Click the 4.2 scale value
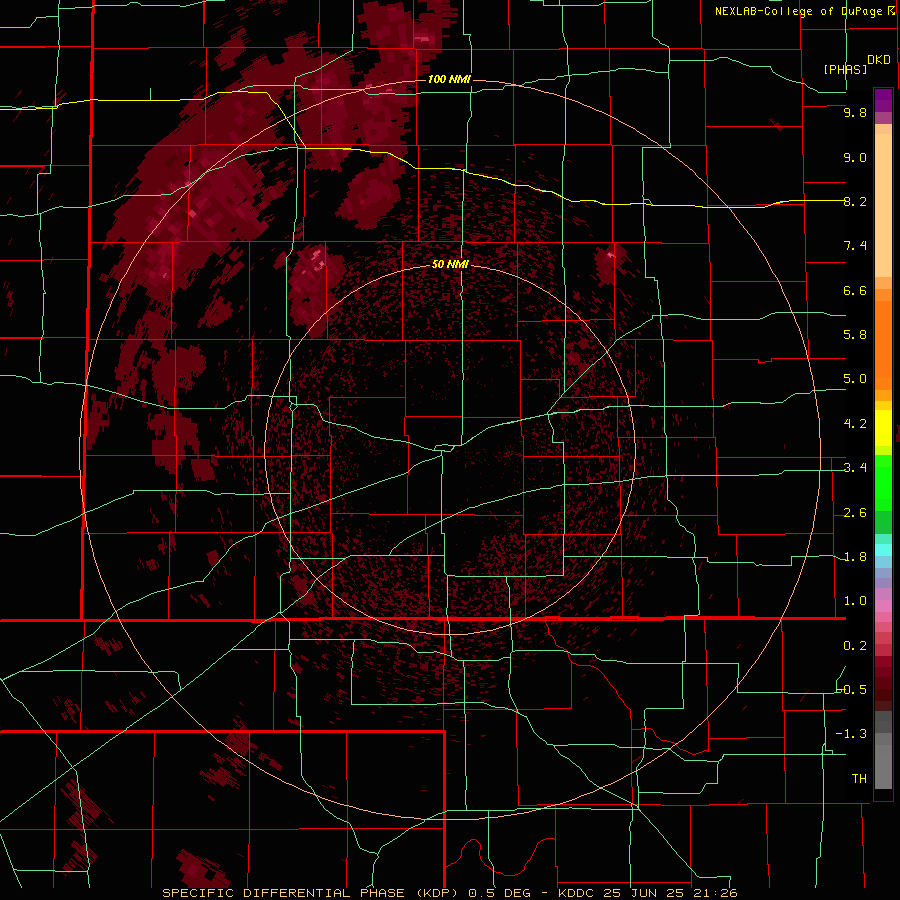Image resolution: width=900 pixels, height=900 pixels. tap(855, 424)
